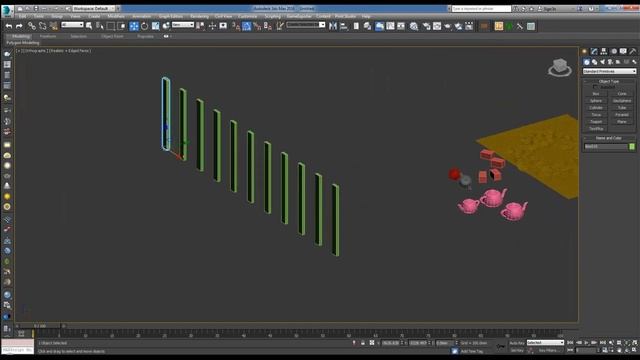Select the Select and Link tool
This screenshot has height=360, width=640.
coord(31,26)
